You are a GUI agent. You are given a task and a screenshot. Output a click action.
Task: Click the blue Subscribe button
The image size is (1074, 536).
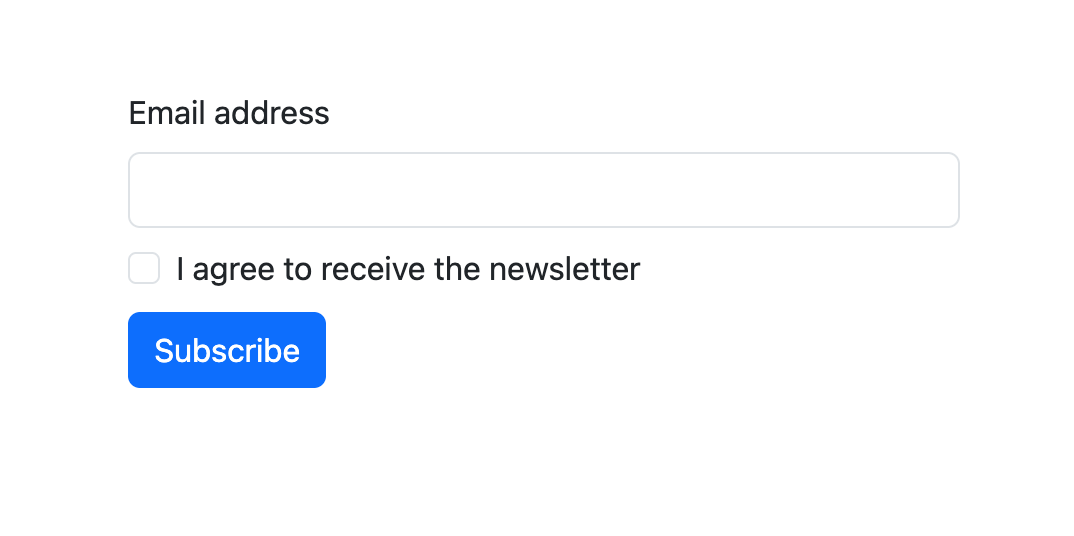click(x=227, y=350)
